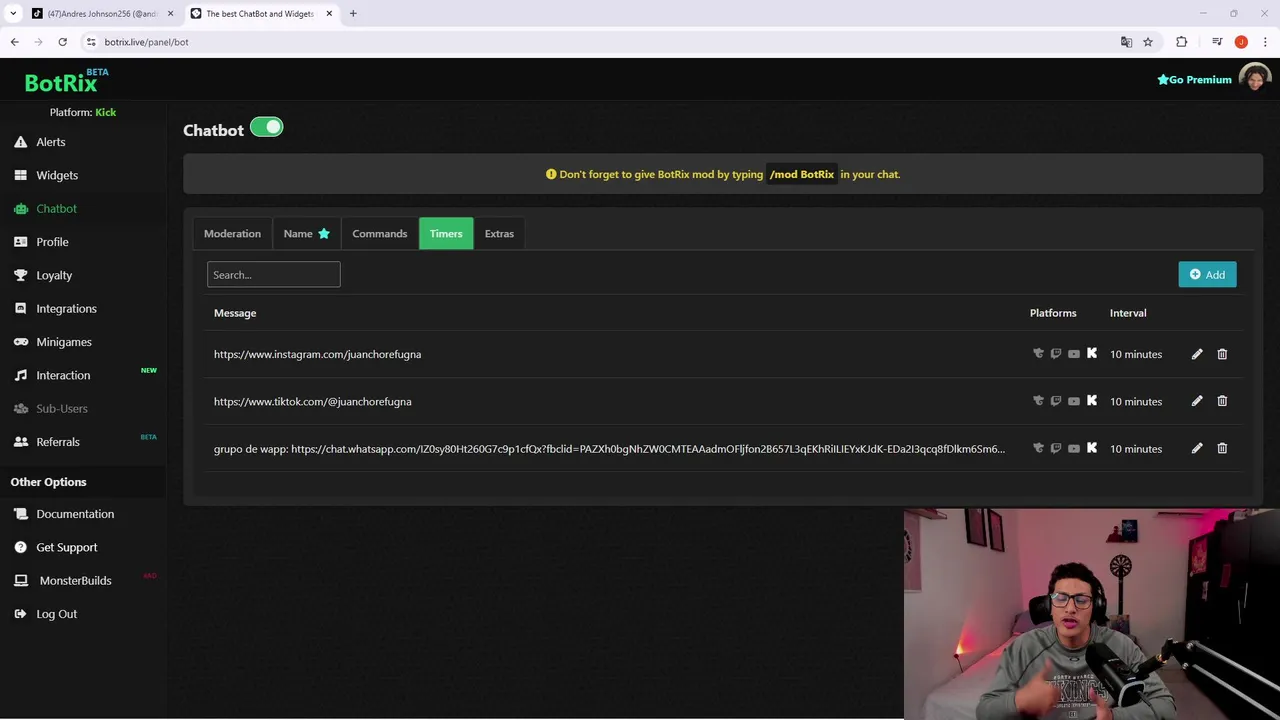Toggle YouTube platform on the instagram timer
This screenshot has height=720, width=1280.
[x=1074, y=353]
